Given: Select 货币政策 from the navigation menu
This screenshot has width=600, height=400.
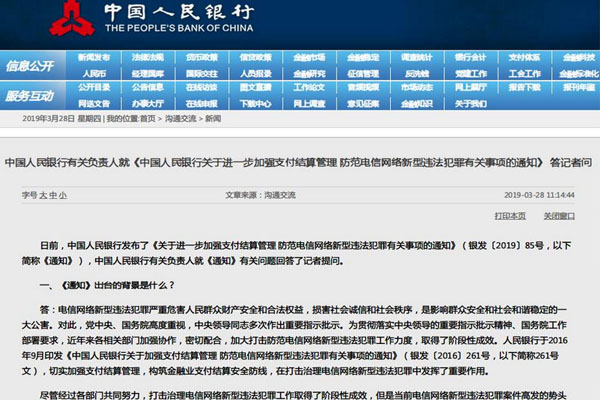Looking at the screenshot, I should coord(202,57).
